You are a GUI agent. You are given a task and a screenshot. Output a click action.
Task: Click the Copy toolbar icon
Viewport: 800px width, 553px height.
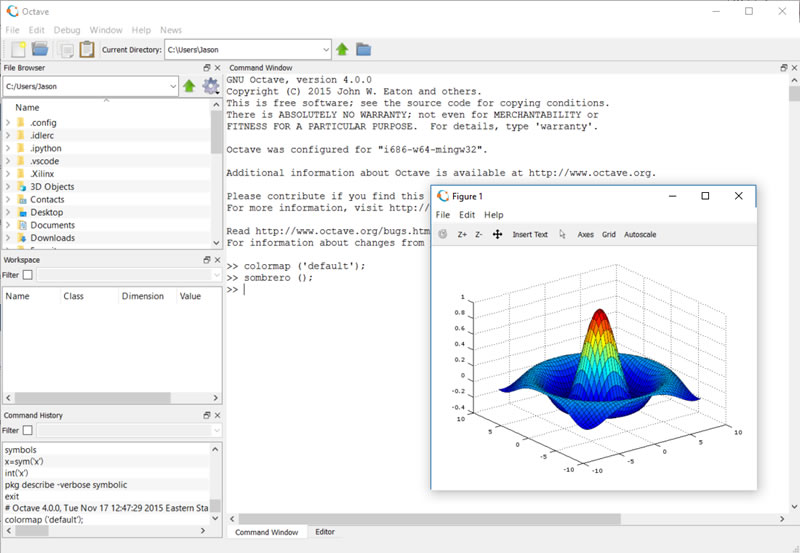(x=66, y=50)
